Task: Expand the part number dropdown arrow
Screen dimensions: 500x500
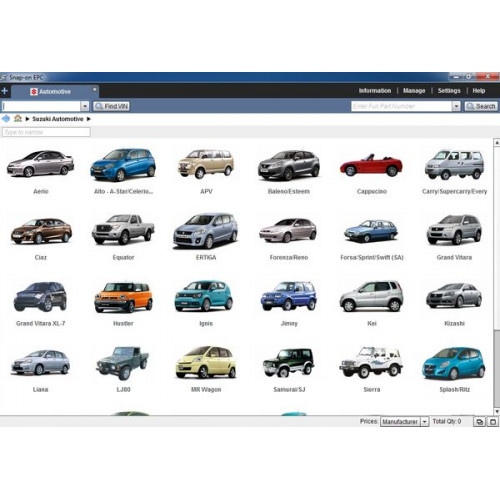Action: (x=456, y=106)
